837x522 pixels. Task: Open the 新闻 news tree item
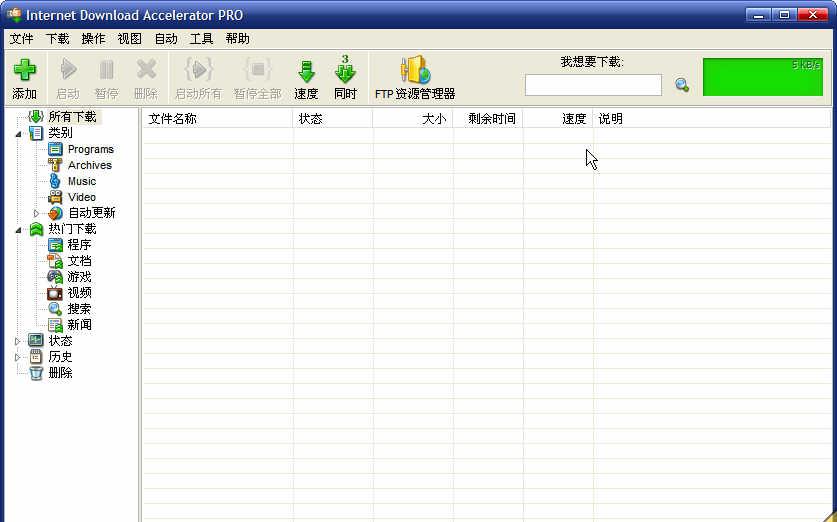(80, 325)
